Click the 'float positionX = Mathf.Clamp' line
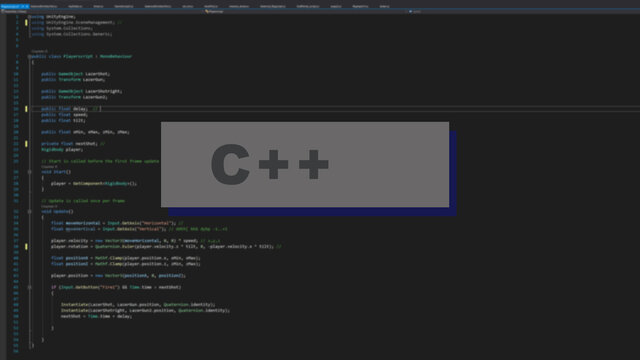Viewport: 640px width, 360px height. pyautogui.click(x=126, y=258)
